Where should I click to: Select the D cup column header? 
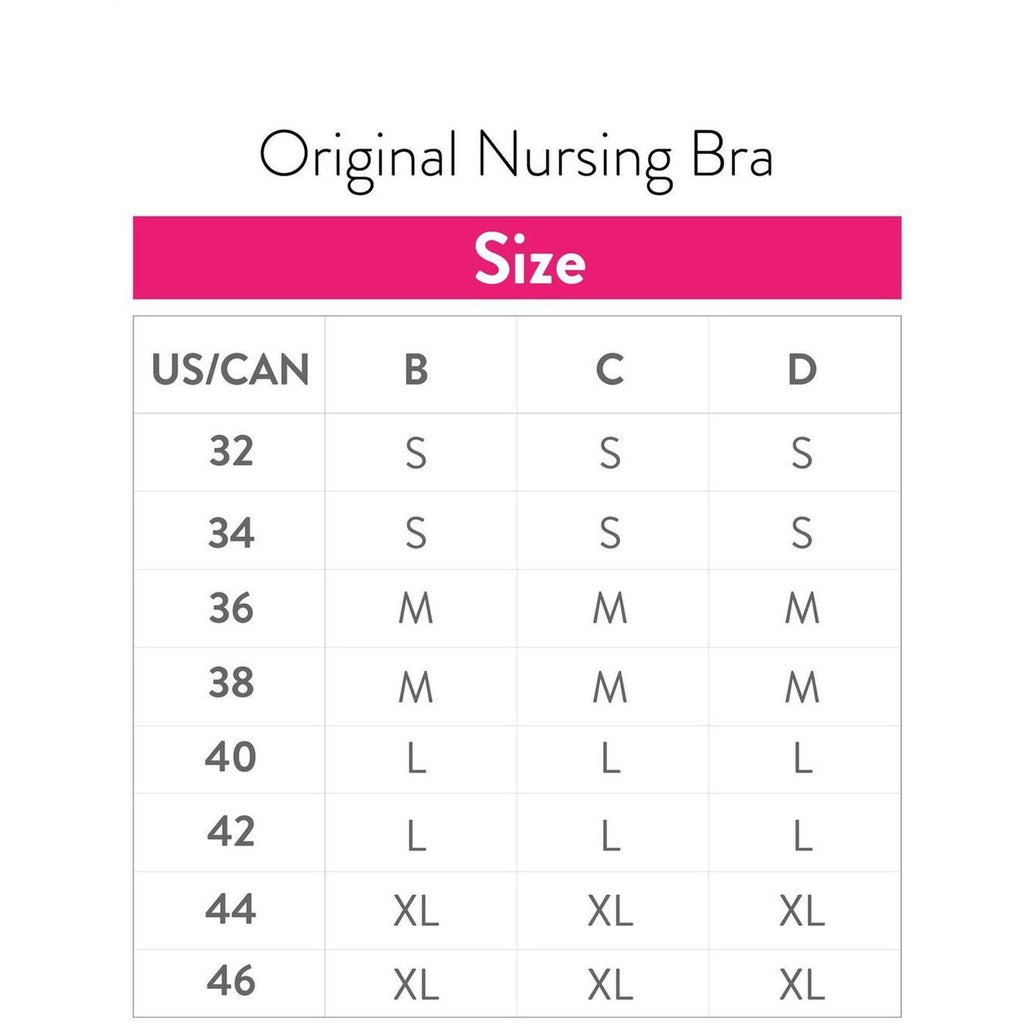801,369
